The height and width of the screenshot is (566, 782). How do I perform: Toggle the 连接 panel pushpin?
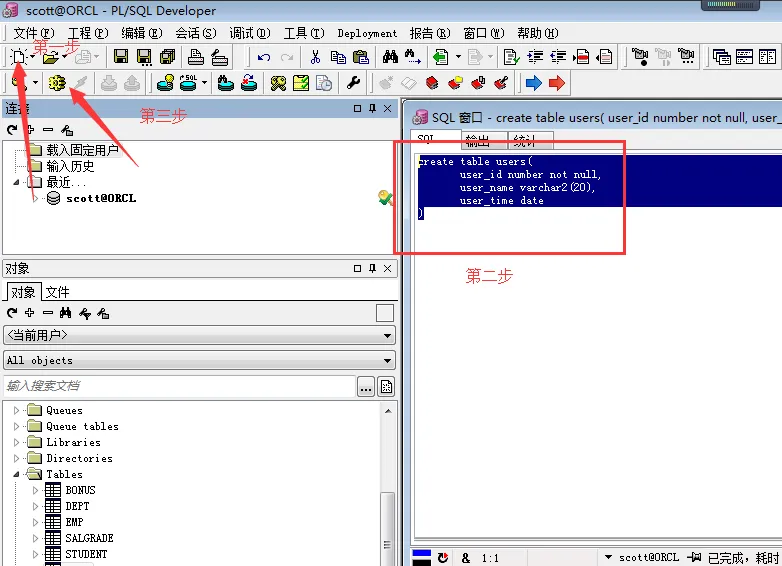pos(372,108)
